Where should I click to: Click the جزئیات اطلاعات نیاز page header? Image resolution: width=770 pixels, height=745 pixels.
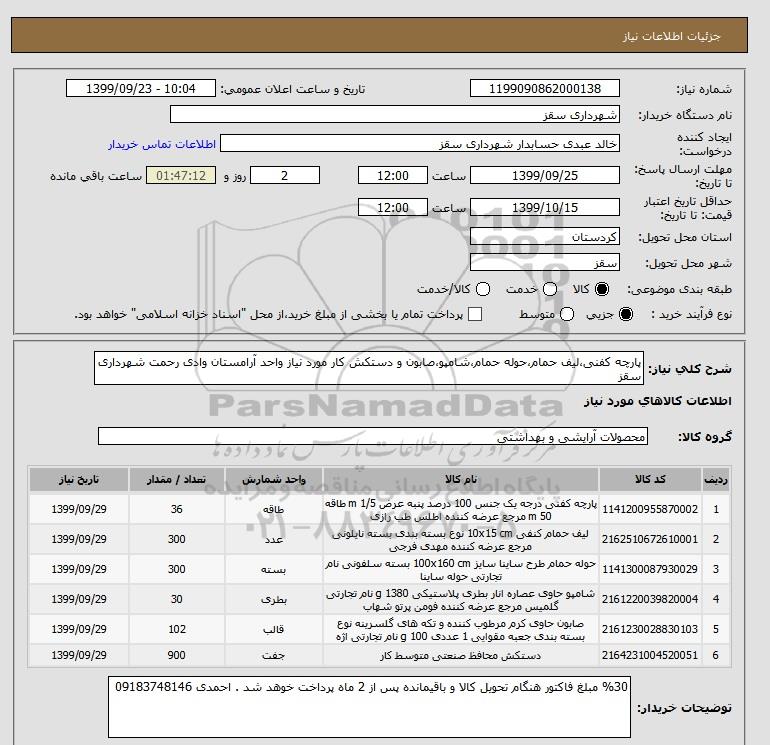671,37
